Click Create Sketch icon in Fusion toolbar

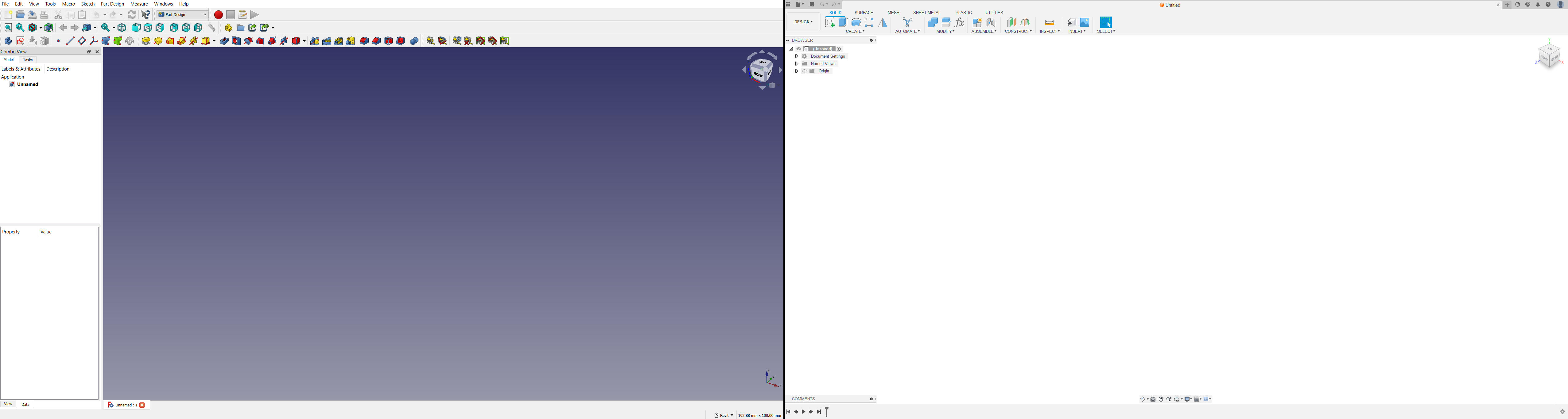[x=830, y=22]
